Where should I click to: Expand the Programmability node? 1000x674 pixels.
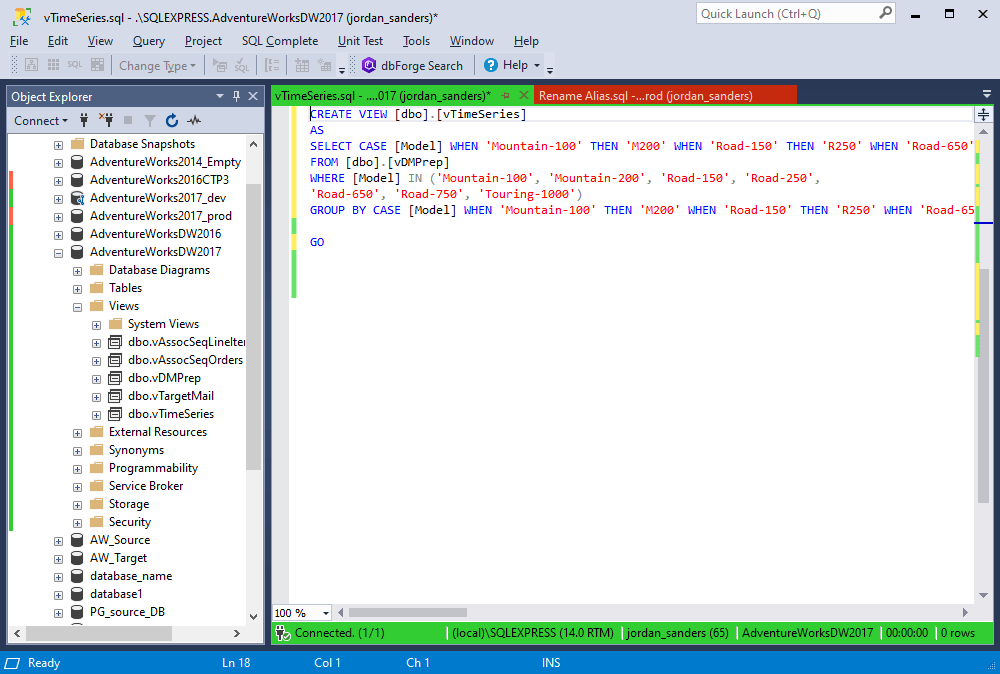pyautogui.click(x=78, y=468)
